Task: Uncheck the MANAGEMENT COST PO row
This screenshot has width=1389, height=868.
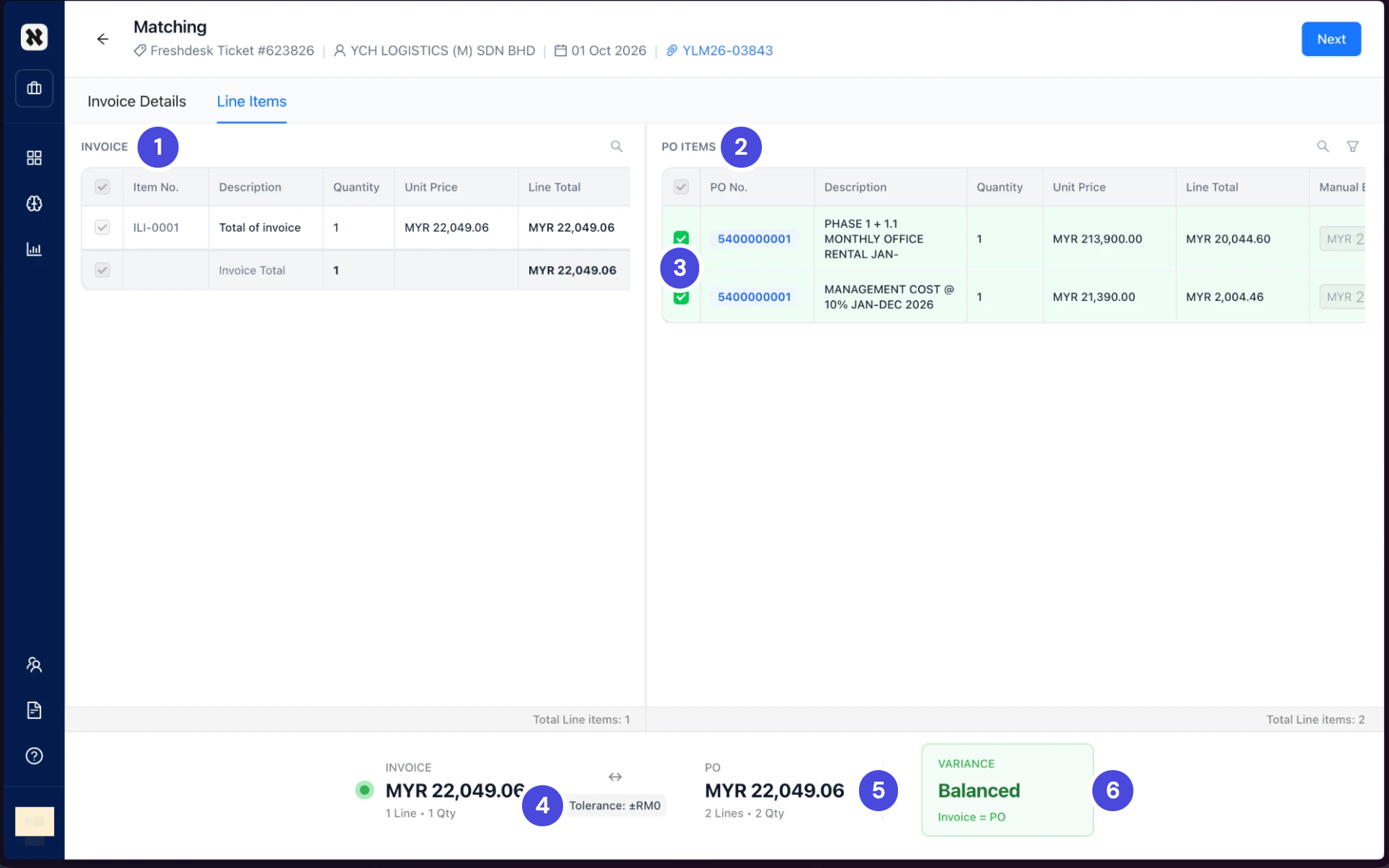Action: [x=681, y=297]
